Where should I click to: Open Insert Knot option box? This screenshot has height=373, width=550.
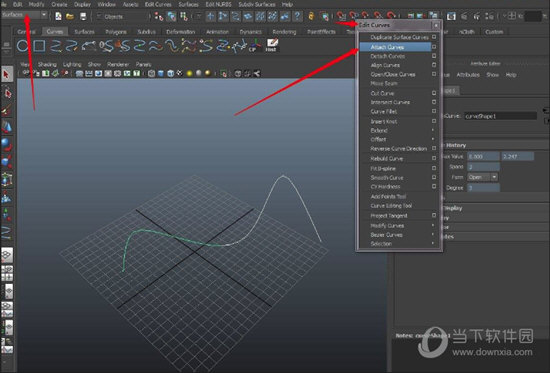[x=434, y=121]
